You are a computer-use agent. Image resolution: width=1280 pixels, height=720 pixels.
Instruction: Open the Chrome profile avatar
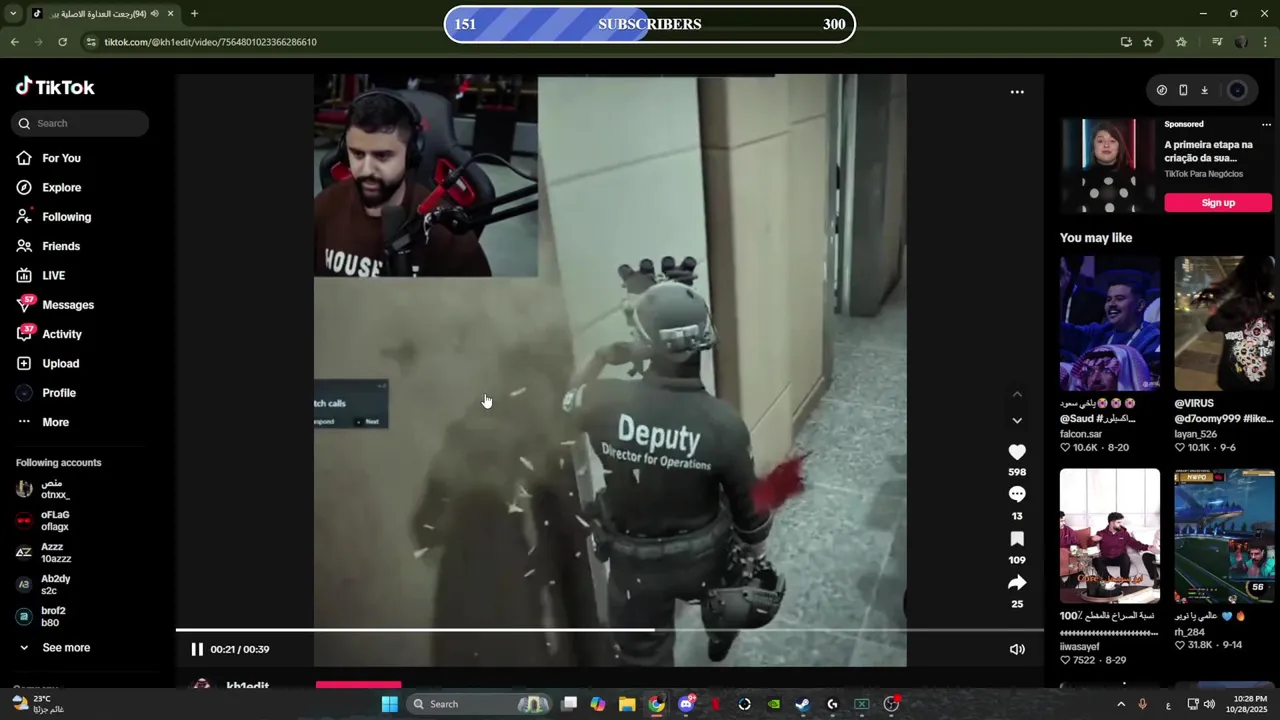tap(1241, 42)
